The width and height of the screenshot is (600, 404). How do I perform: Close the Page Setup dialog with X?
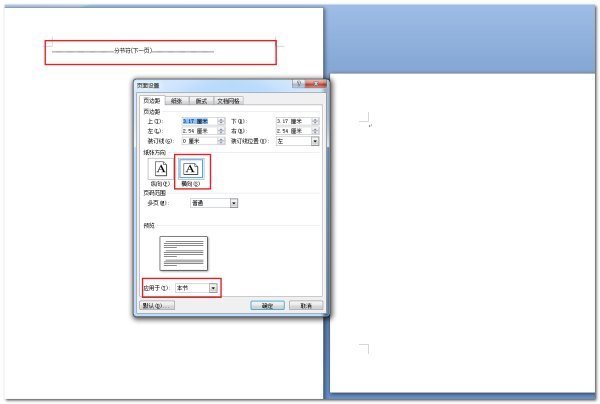tap(316, 86)
